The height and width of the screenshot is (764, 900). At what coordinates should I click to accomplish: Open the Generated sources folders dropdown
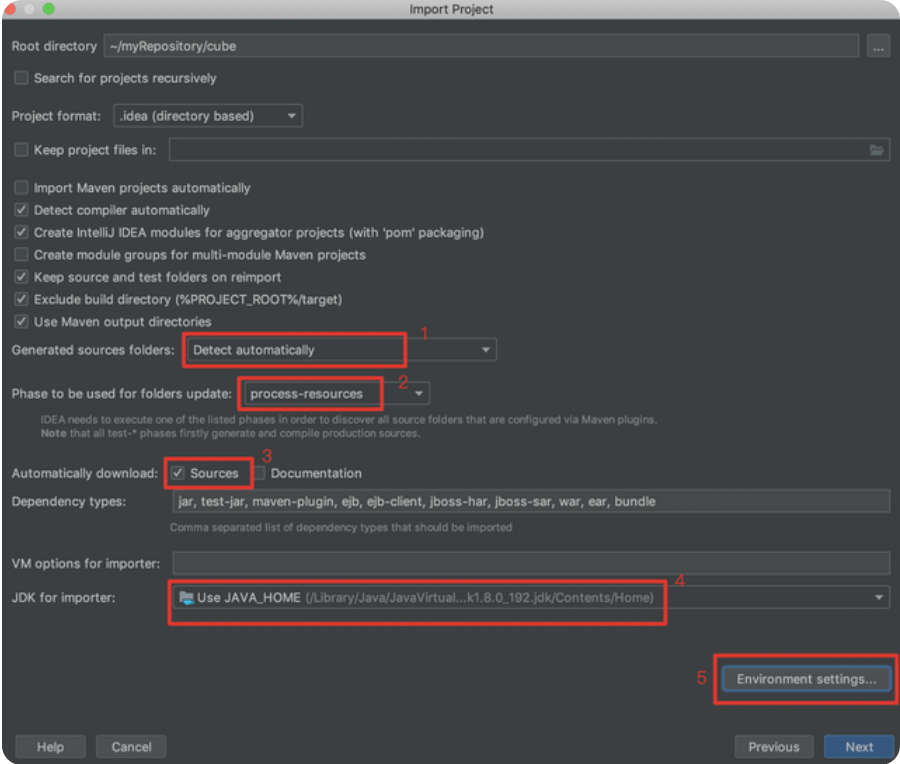[x=342, y=350]
